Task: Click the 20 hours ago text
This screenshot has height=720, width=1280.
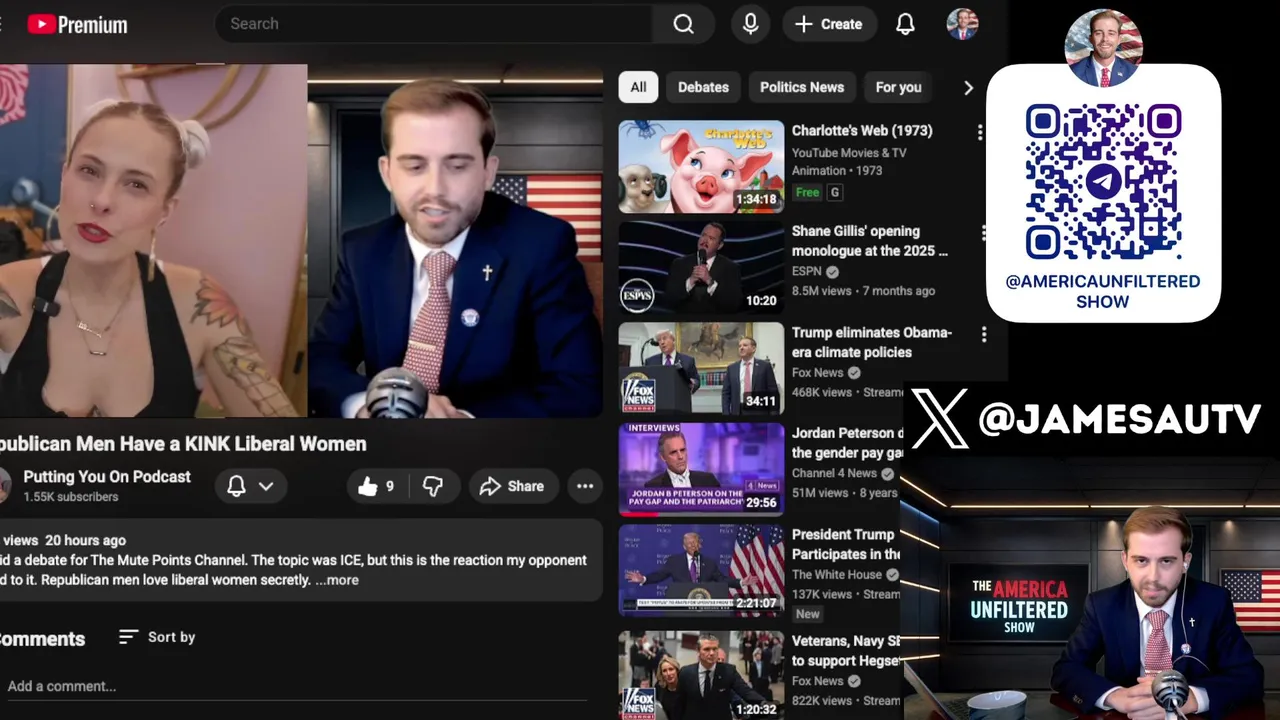Action: [x=85, y=540]
